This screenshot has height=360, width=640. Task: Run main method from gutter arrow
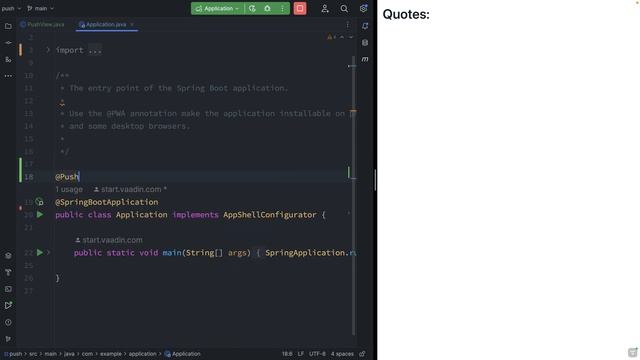point(40,253)
